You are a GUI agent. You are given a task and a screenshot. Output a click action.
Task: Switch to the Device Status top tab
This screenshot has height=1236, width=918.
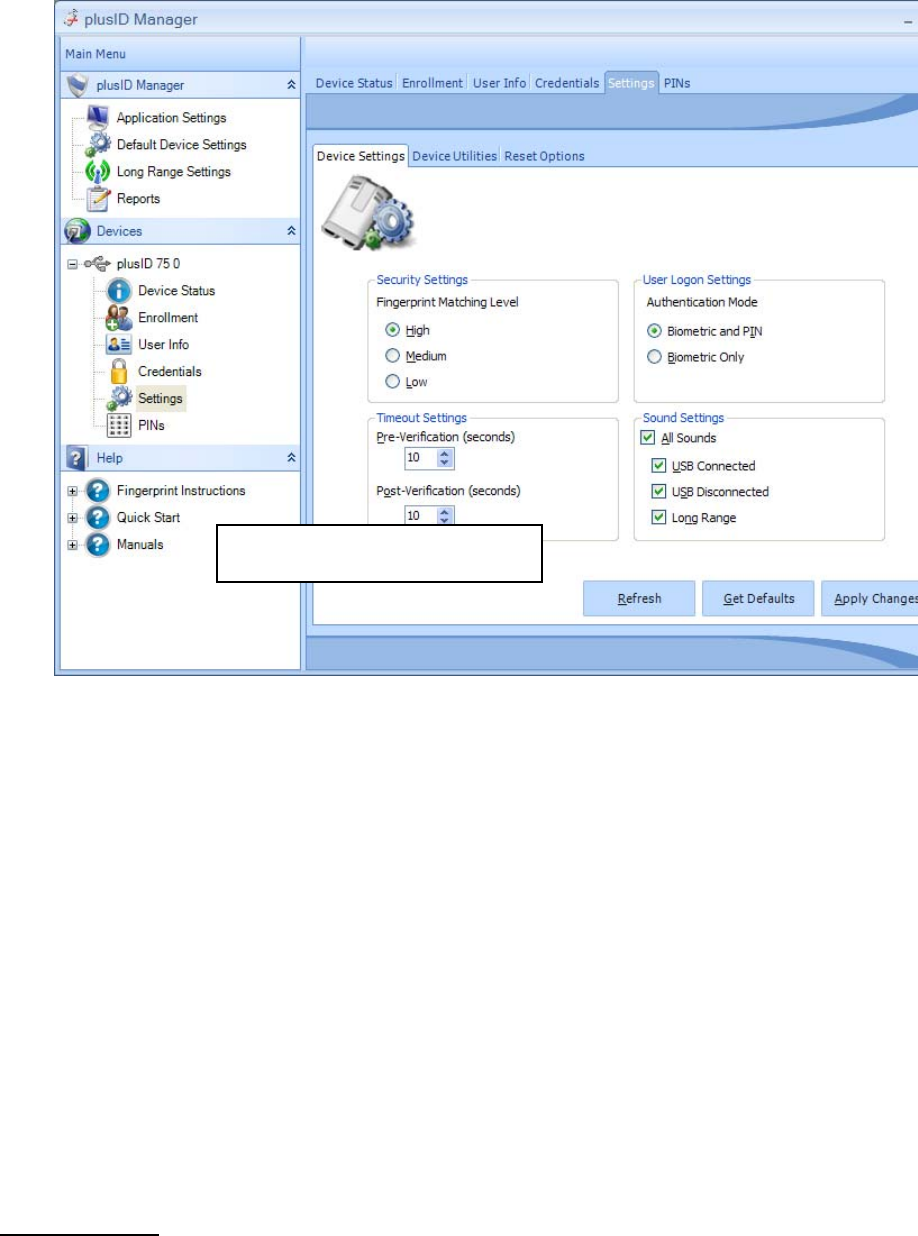coord(354,83)
